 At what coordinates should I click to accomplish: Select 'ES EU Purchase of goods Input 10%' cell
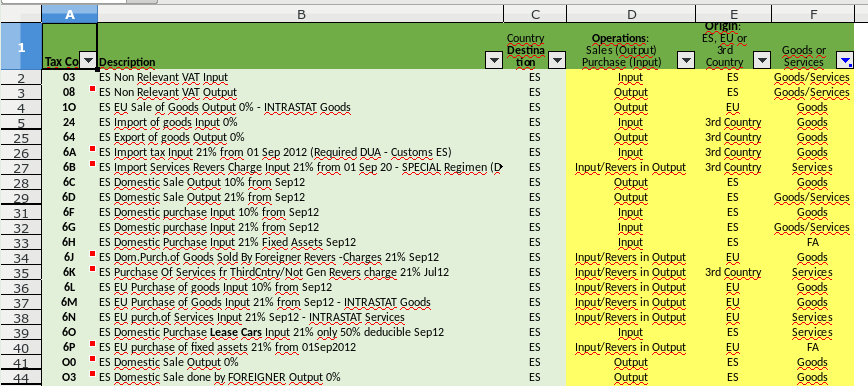tap(301, 287)
